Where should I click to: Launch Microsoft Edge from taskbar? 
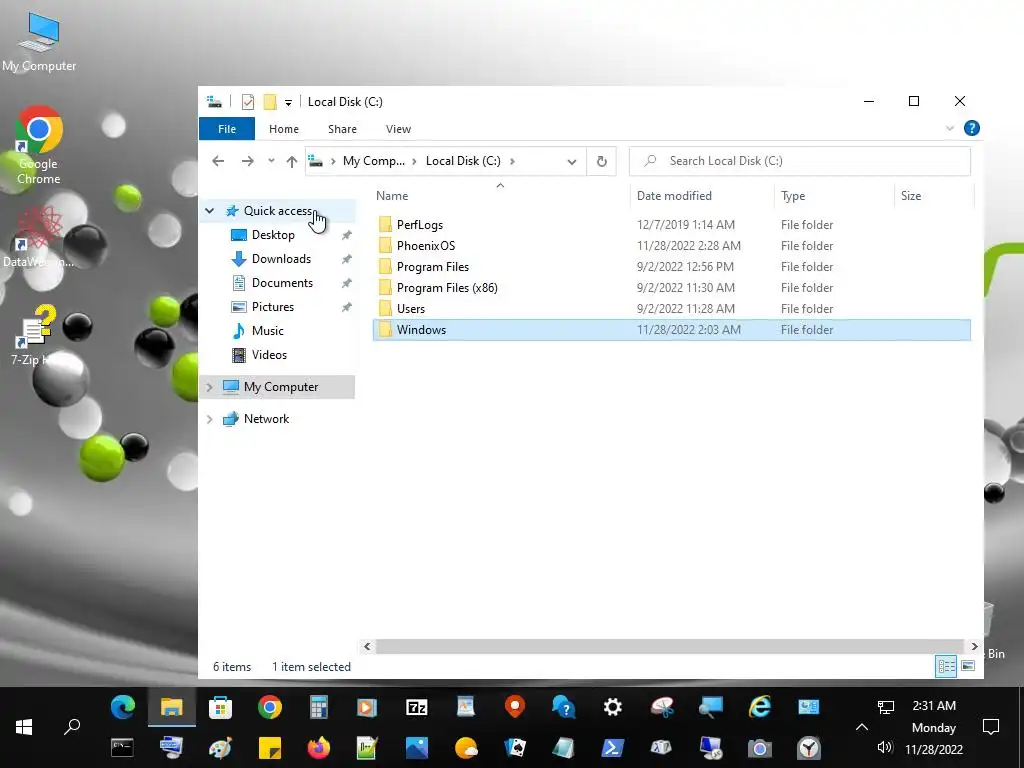pyautogui.click(x=123, y=707)
